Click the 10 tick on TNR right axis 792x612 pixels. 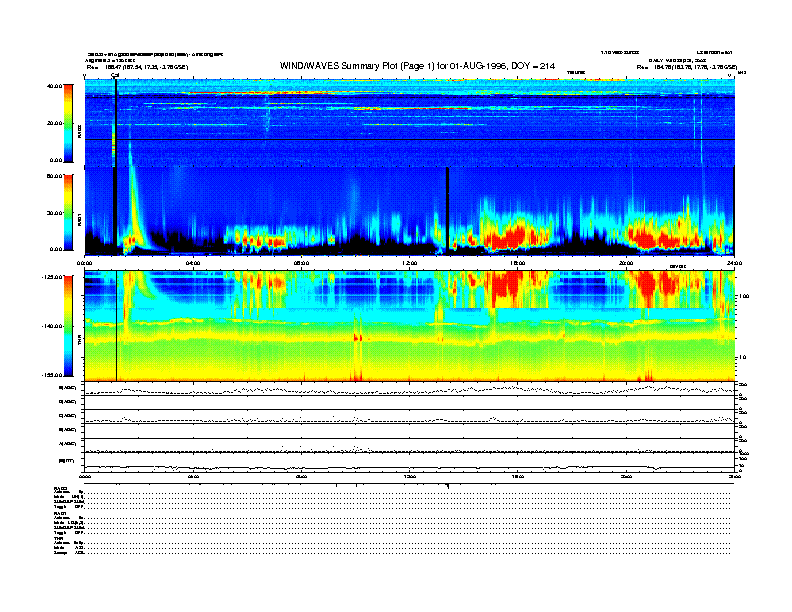click(742, 358)
